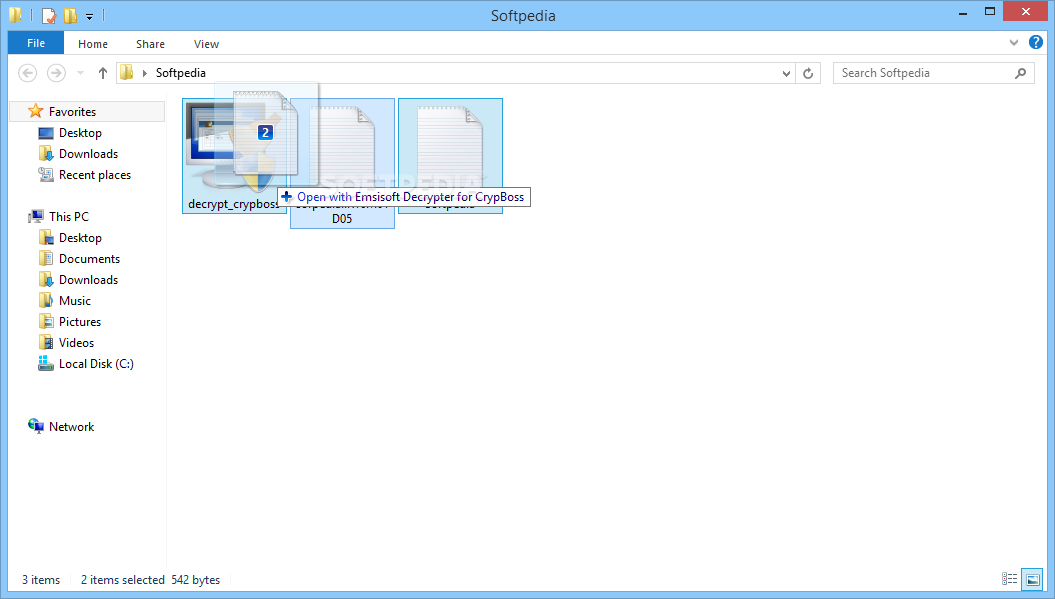This screenshot has height=599, width=1055.
Task: Click the This PC computer icon
Action: click(x=36, y=217)
